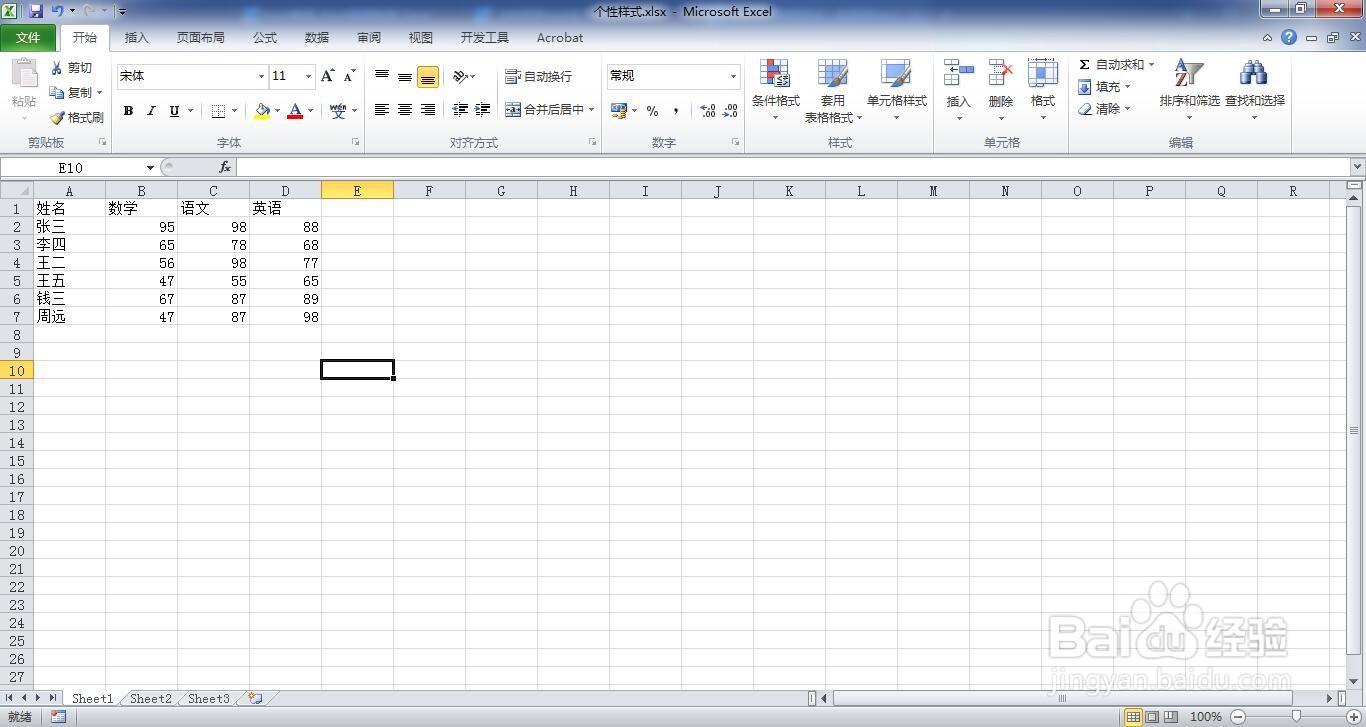
Task: Switch to the Formulas (公式) tab
Action: click(x=265, y=37)
